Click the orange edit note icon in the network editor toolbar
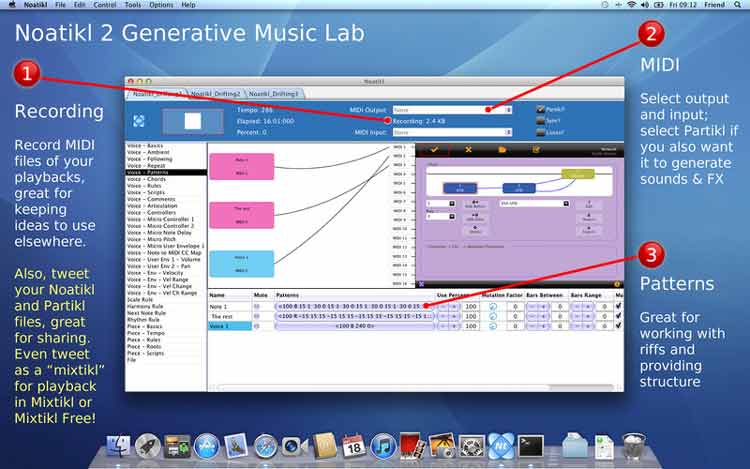The height and width of the screenshot is (469, 750). pyautogui.click(x=536, y=150)
